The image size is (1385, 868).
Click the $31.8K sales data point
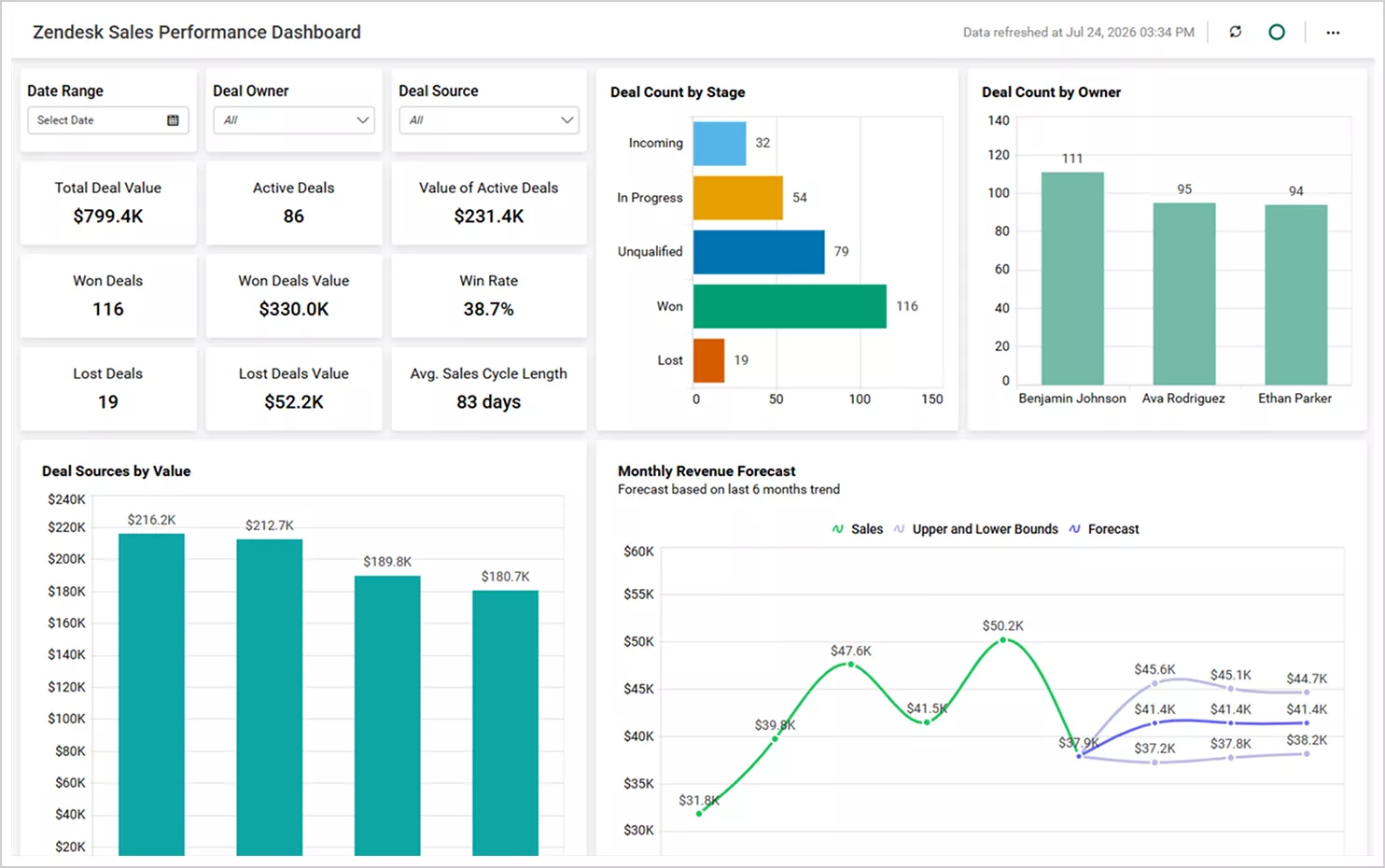[699, 814]
